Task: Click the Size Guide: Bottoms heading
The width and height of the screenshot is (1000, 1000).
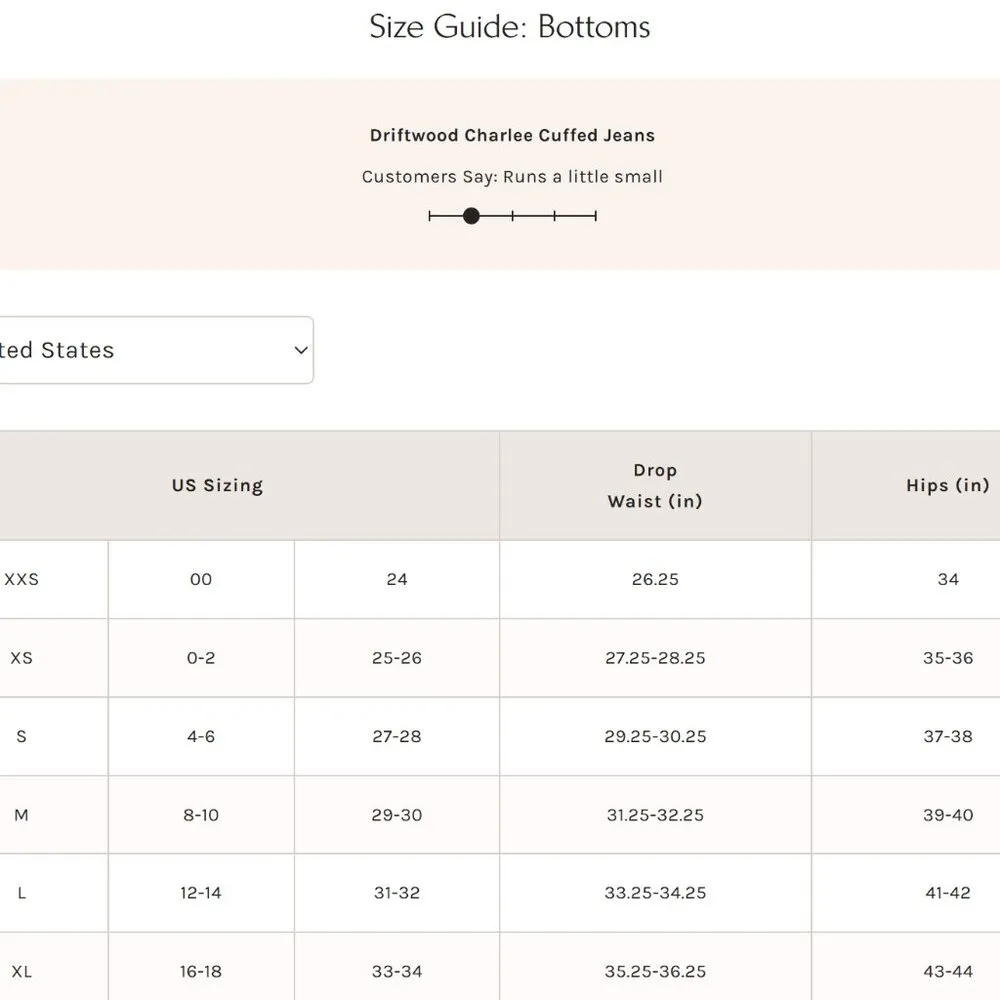Action: pyautogui.click(x=510, y=27)
